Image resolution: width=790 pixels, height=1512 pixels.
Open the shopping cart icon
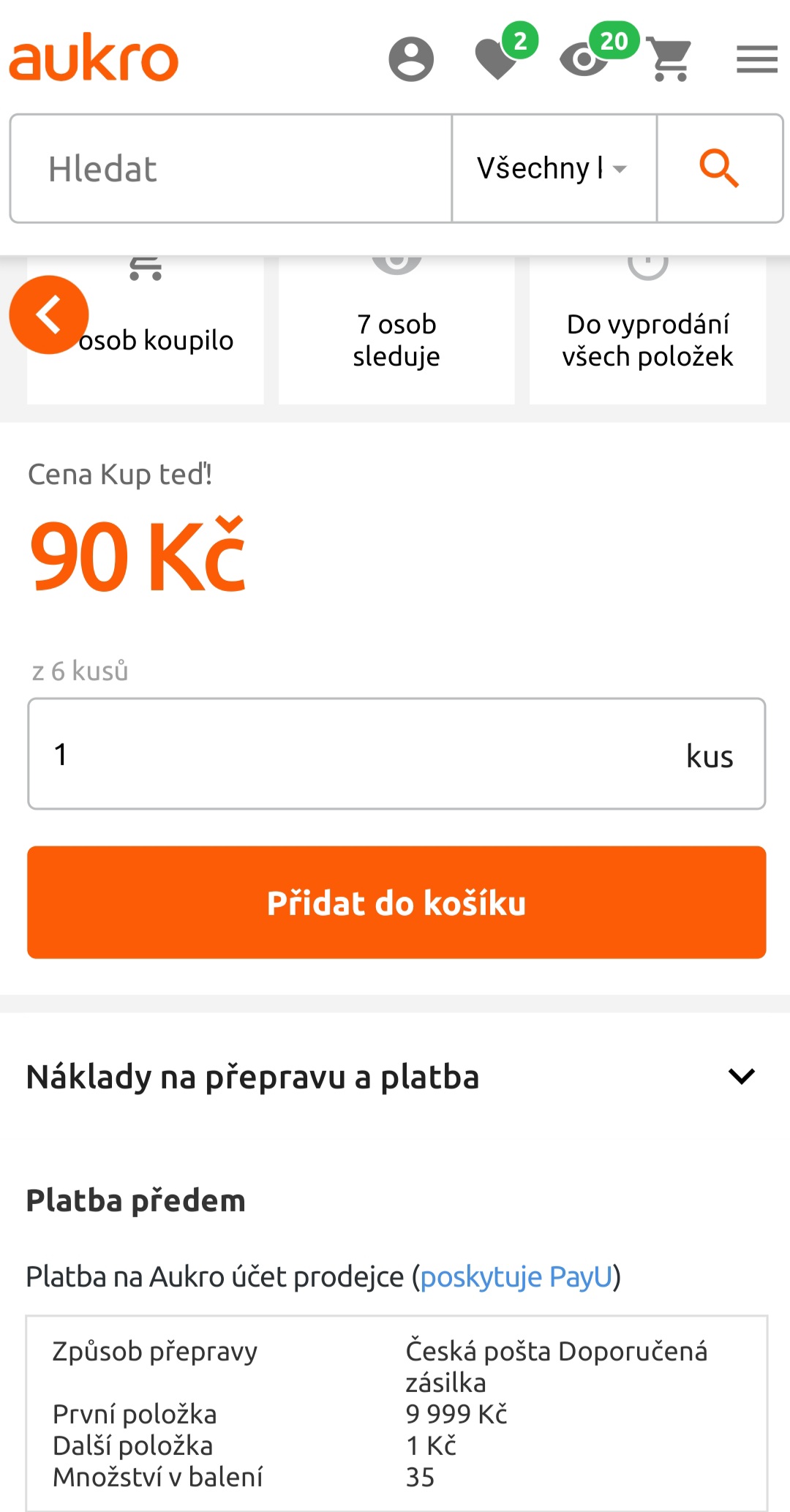[x=669, y=59]
